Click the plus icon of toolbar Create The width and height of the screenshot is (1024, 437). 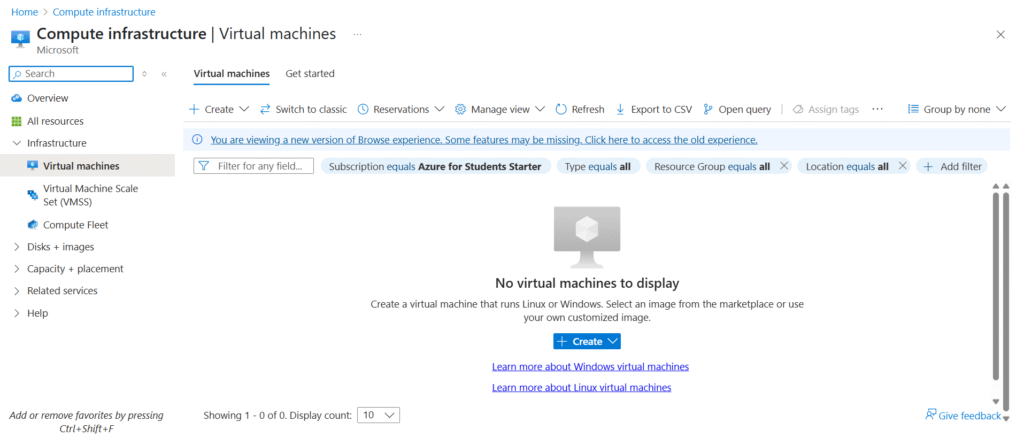tap(193, 109)
